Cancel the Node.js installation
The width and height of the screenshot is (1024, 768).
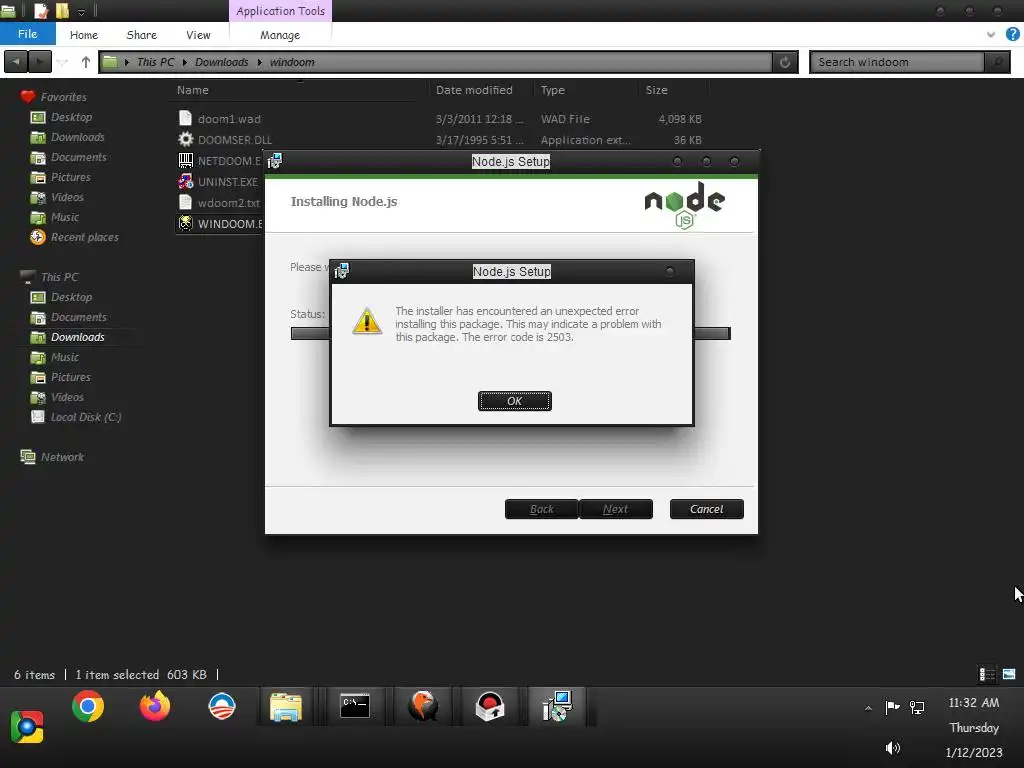[706, 509]
